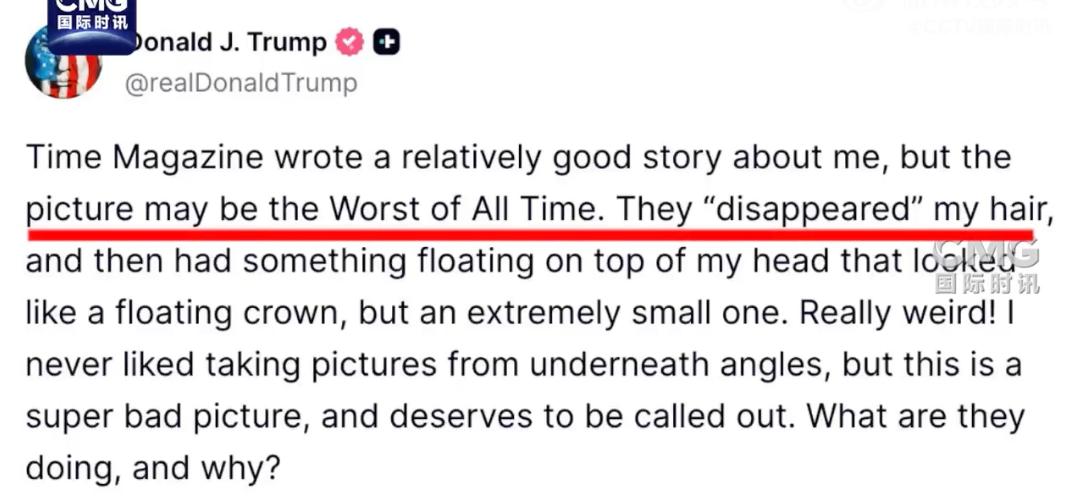Click the phrase "Worst of All Time"
Image resolution: width=1076 pixels, height=496 pixels.
coord(464,210)
